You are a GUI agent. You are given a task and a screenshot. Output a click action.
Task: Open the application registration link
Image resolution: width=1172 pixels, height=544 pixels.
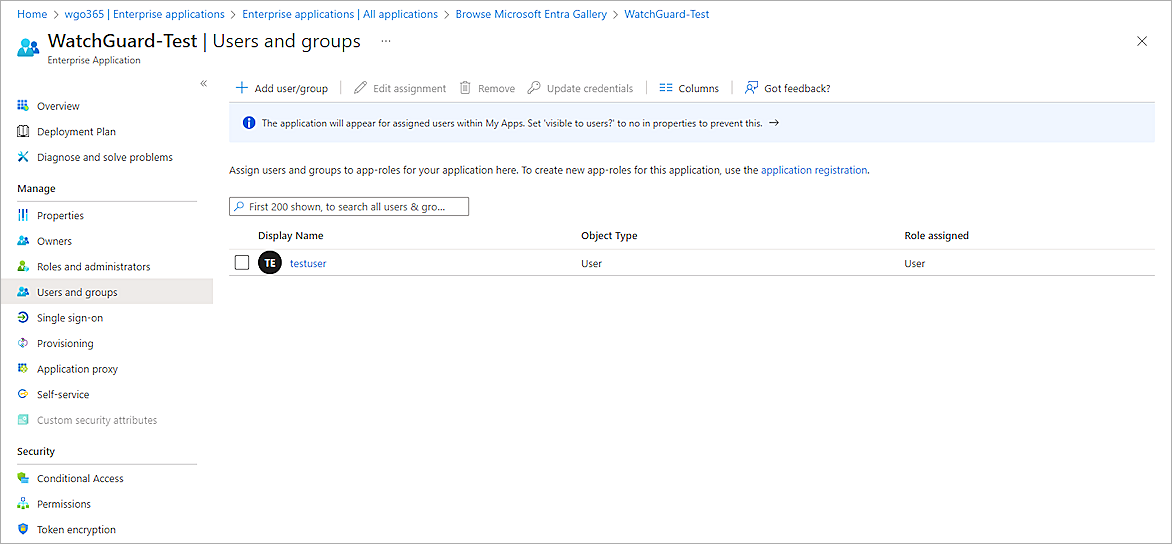(814, 170)
